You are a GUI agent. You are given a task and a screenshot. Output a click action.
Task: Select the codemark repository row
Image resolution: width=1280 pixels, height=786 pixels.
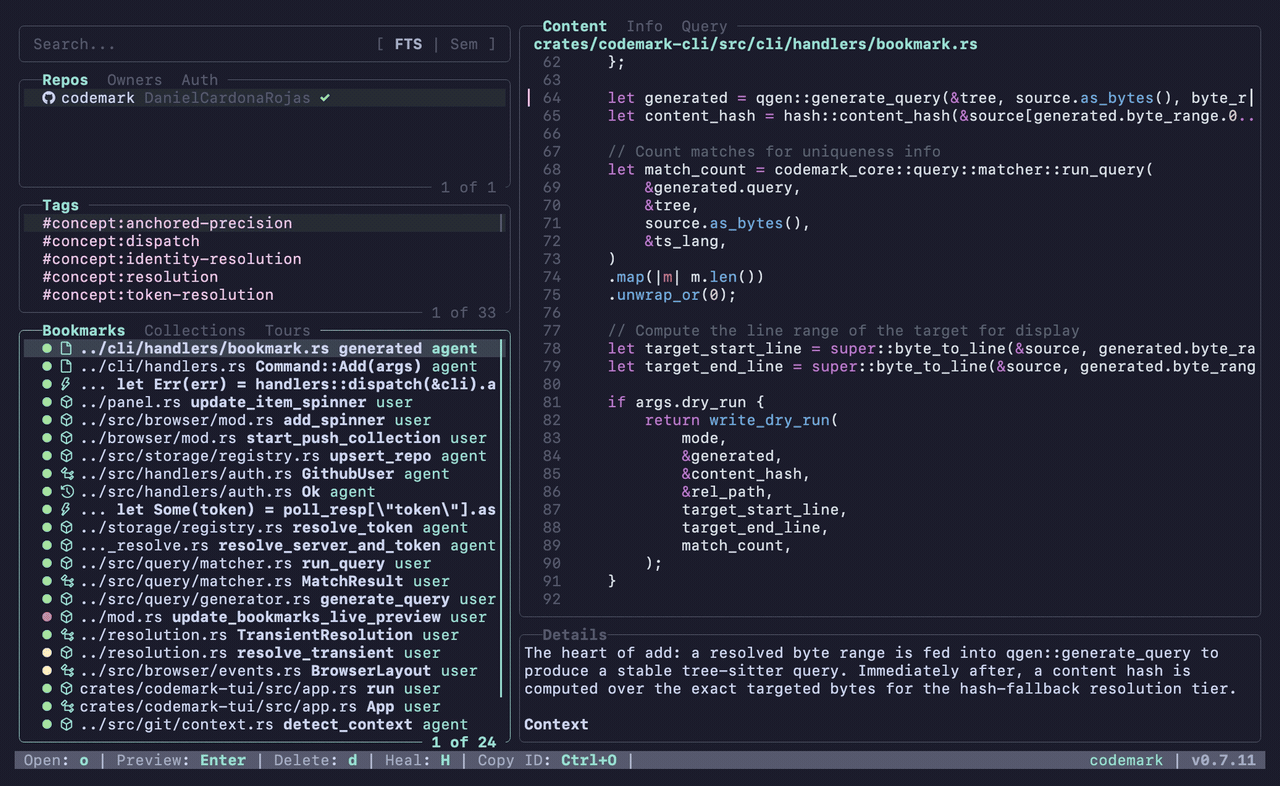pos(264,98)
